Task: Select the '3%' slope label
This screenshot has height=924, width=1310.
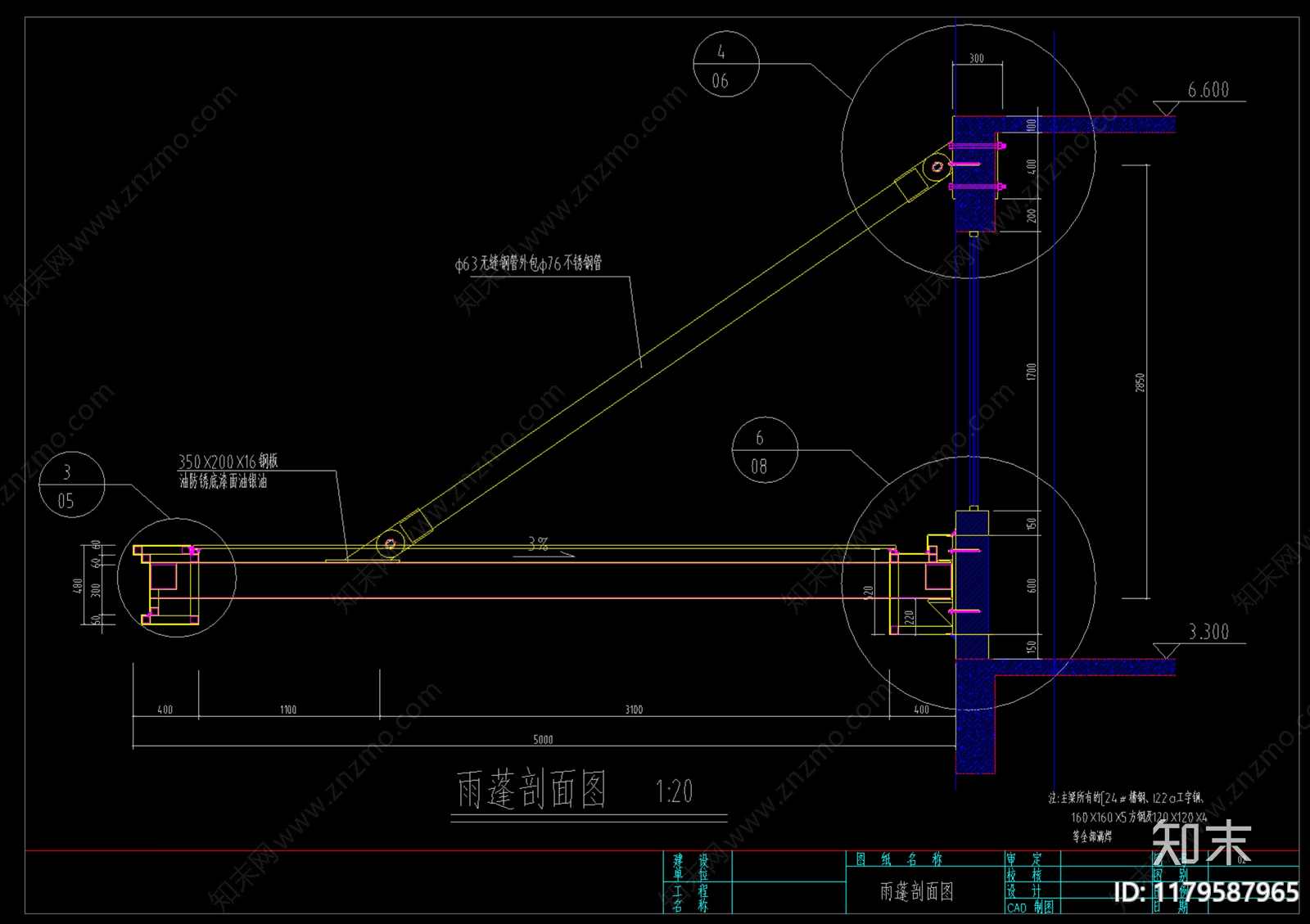Action: tap(538, 543)
